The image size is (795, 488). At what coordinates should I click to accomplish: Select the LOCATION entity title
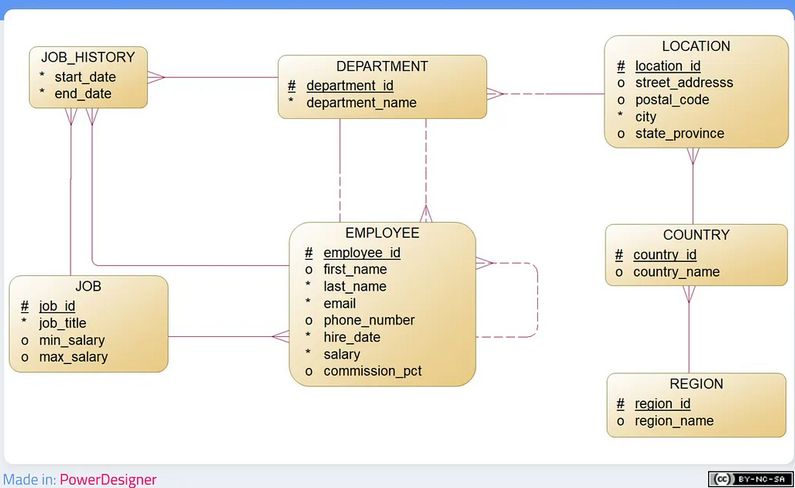[696, 47]
